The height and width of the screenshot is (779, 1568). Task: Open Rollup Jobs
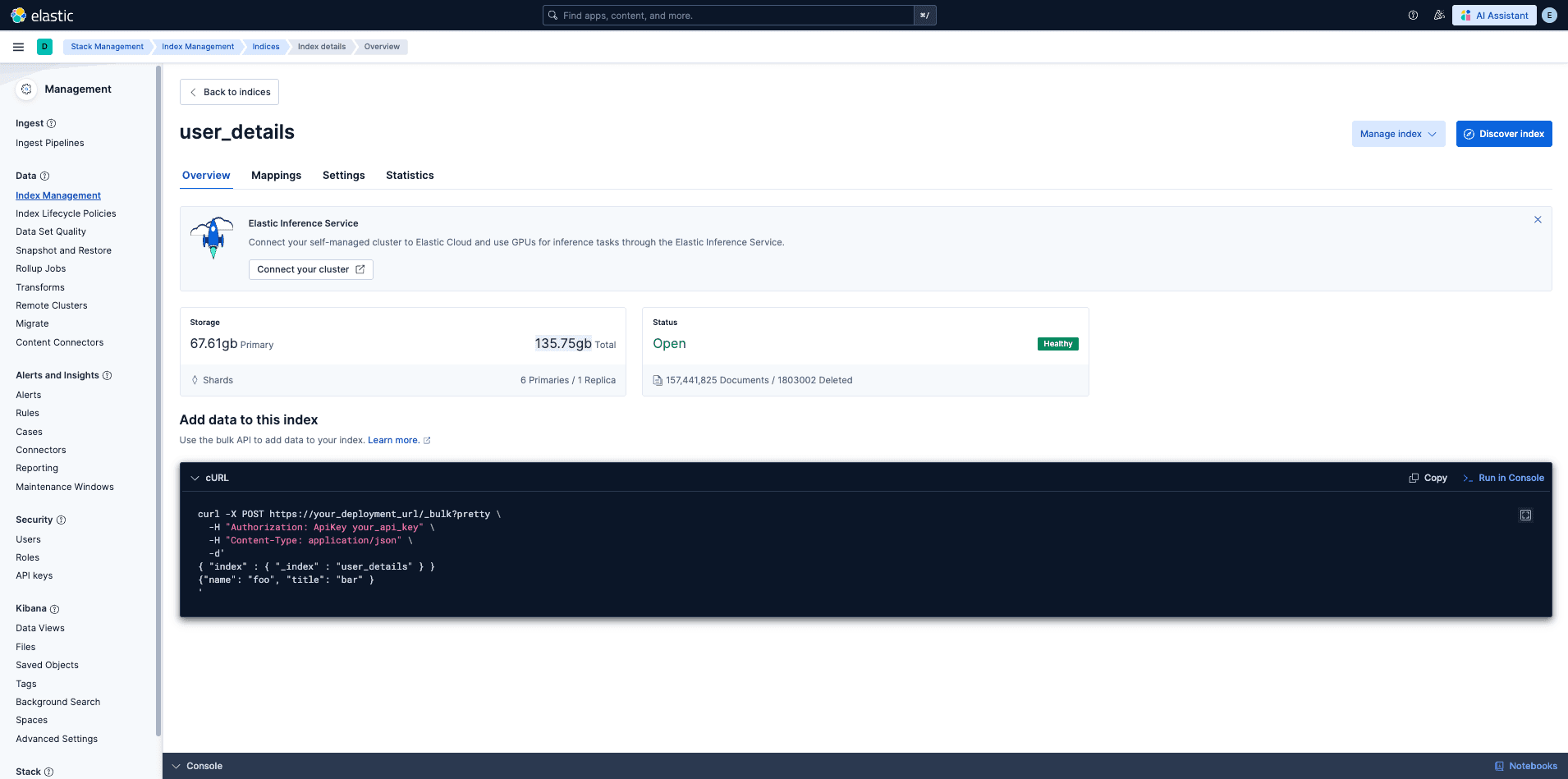click(40, 269)
